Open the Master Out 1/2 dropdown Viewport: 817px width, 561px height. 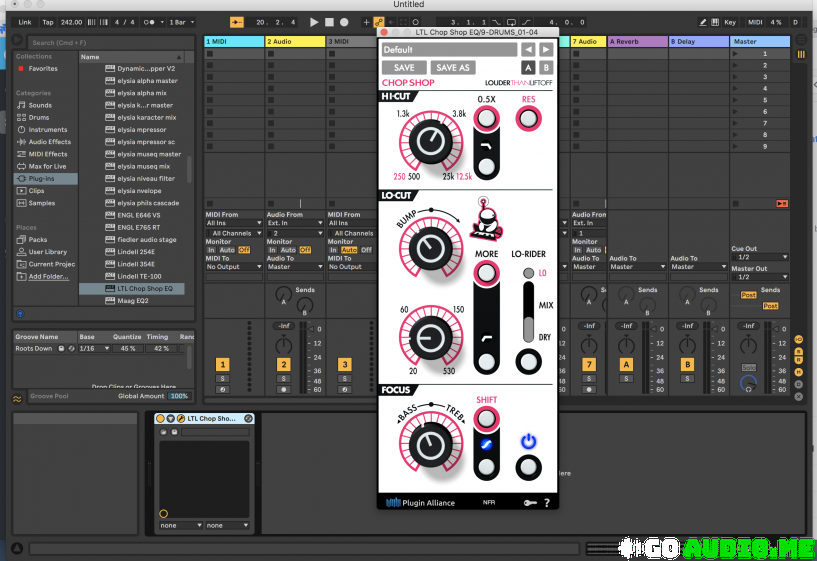759,277
